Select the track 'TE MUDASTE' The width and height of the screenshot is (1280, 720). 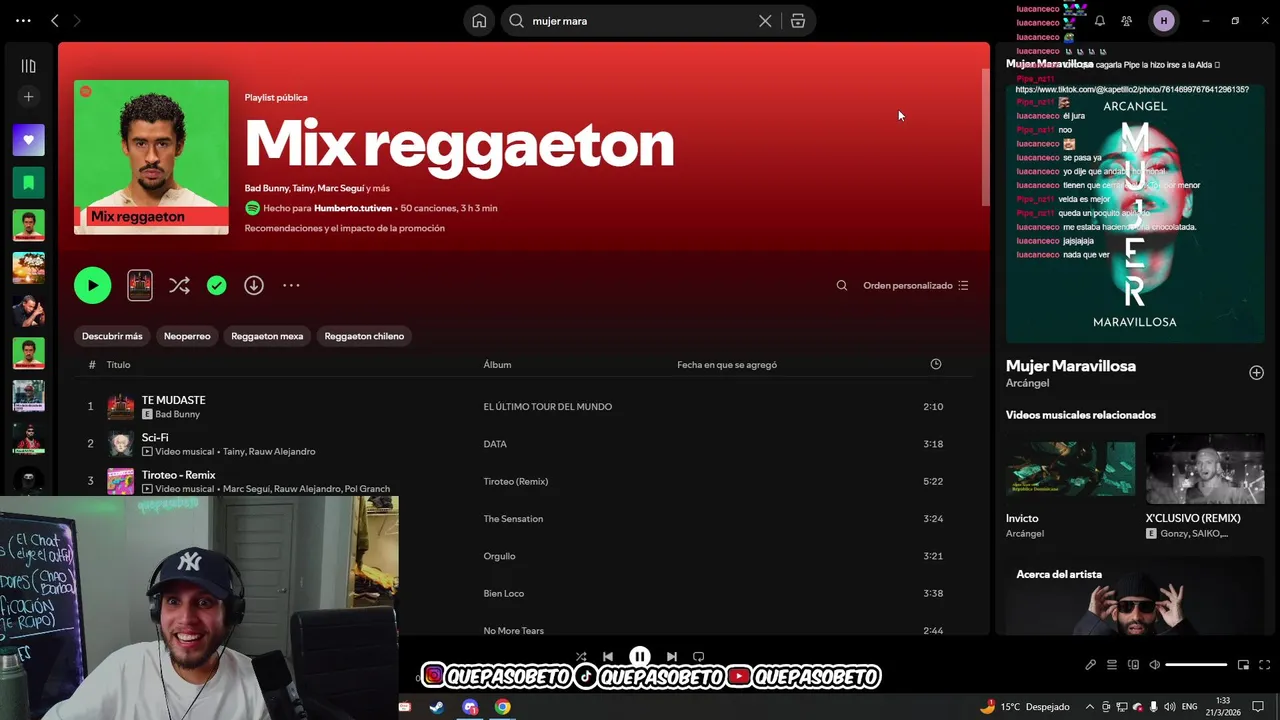tap(174, 400)
